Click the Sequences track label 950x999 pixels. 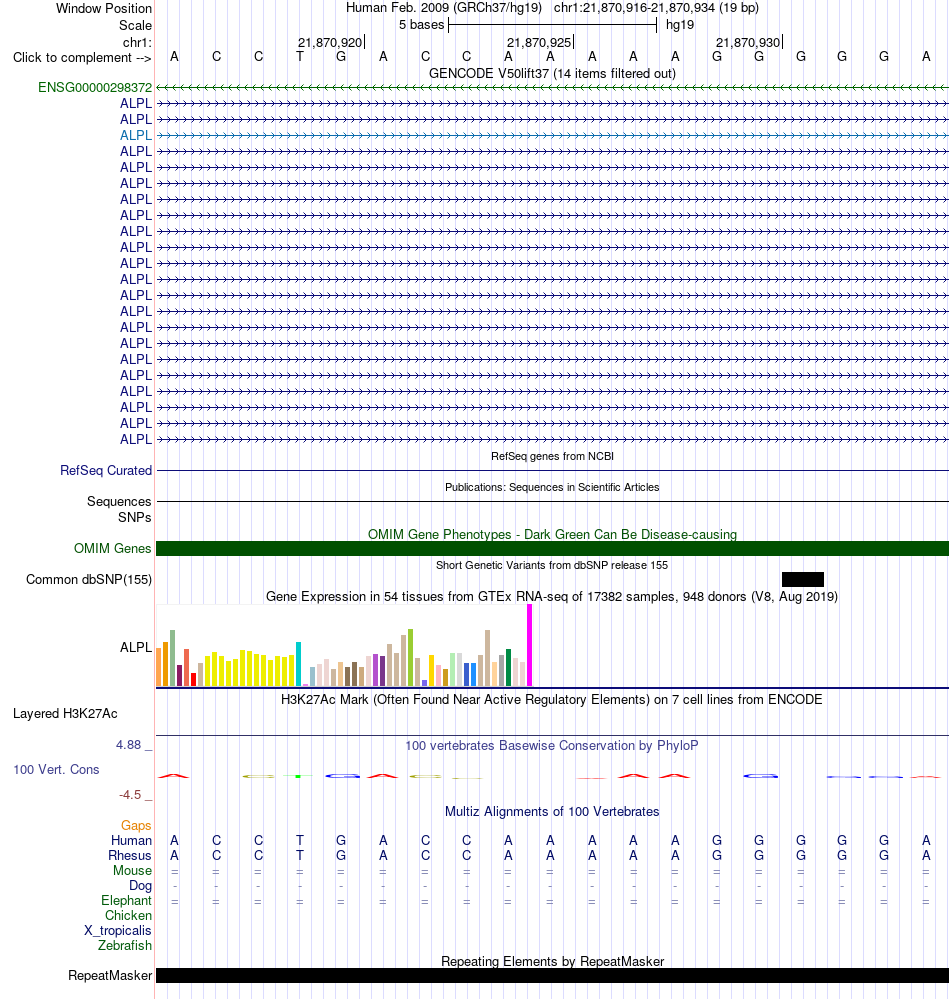click(x=119, y=501)
